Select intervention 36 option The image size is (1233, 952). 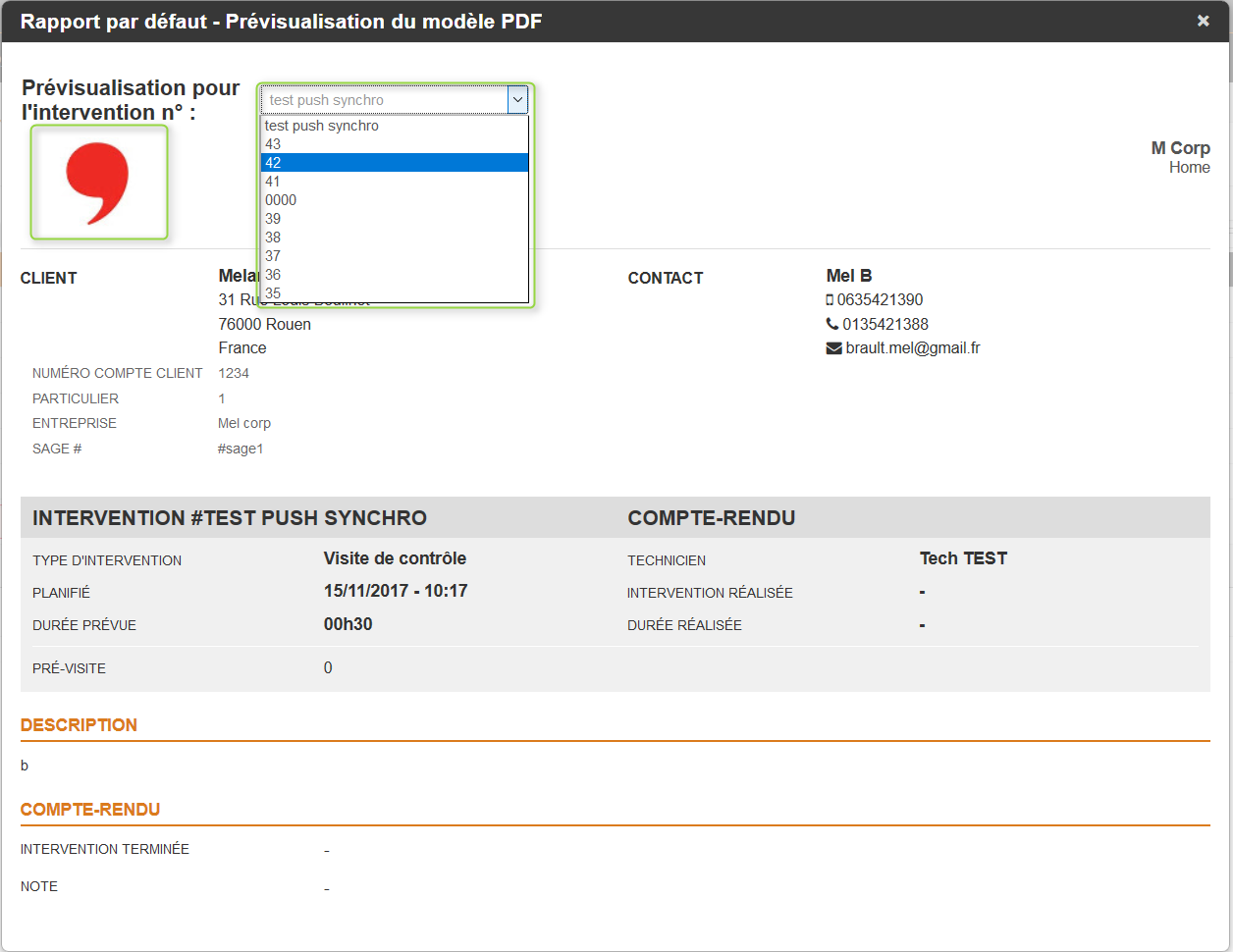tap(395, 275)
